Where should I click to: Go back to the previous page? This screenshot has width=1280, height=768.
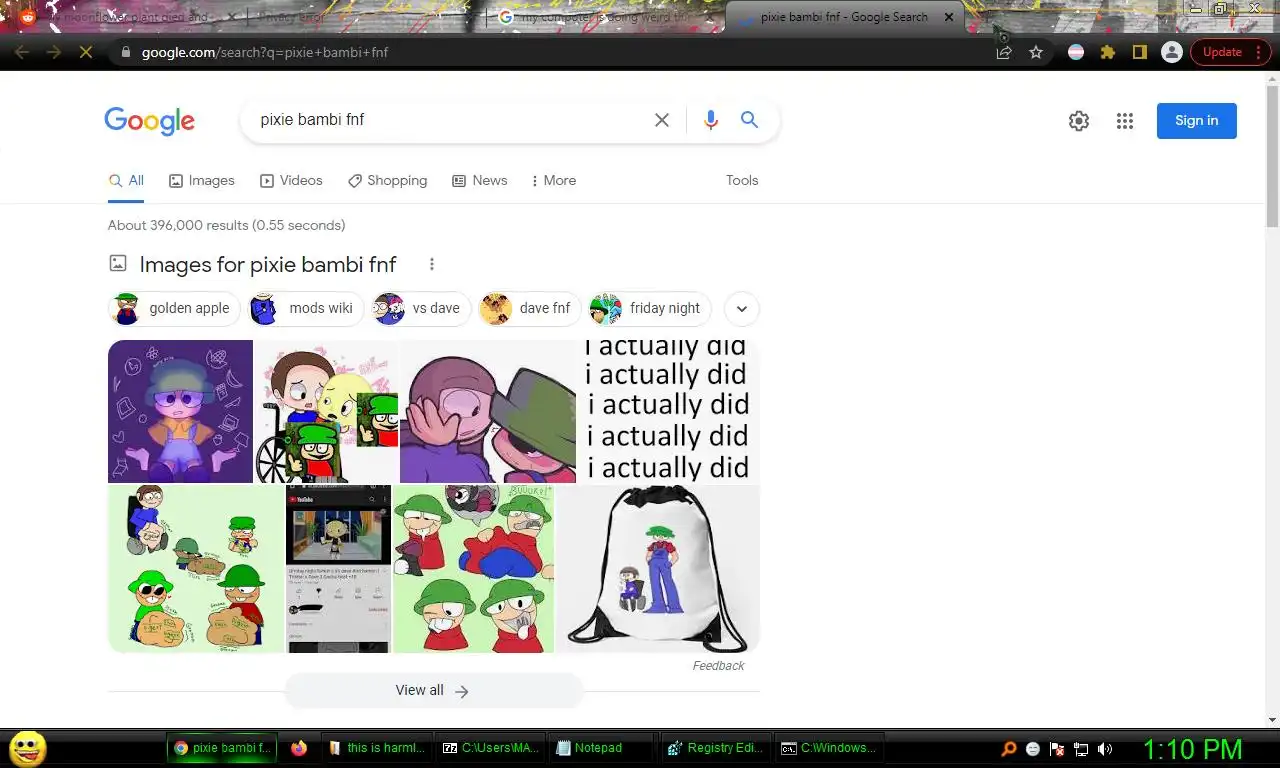(22, 52)
